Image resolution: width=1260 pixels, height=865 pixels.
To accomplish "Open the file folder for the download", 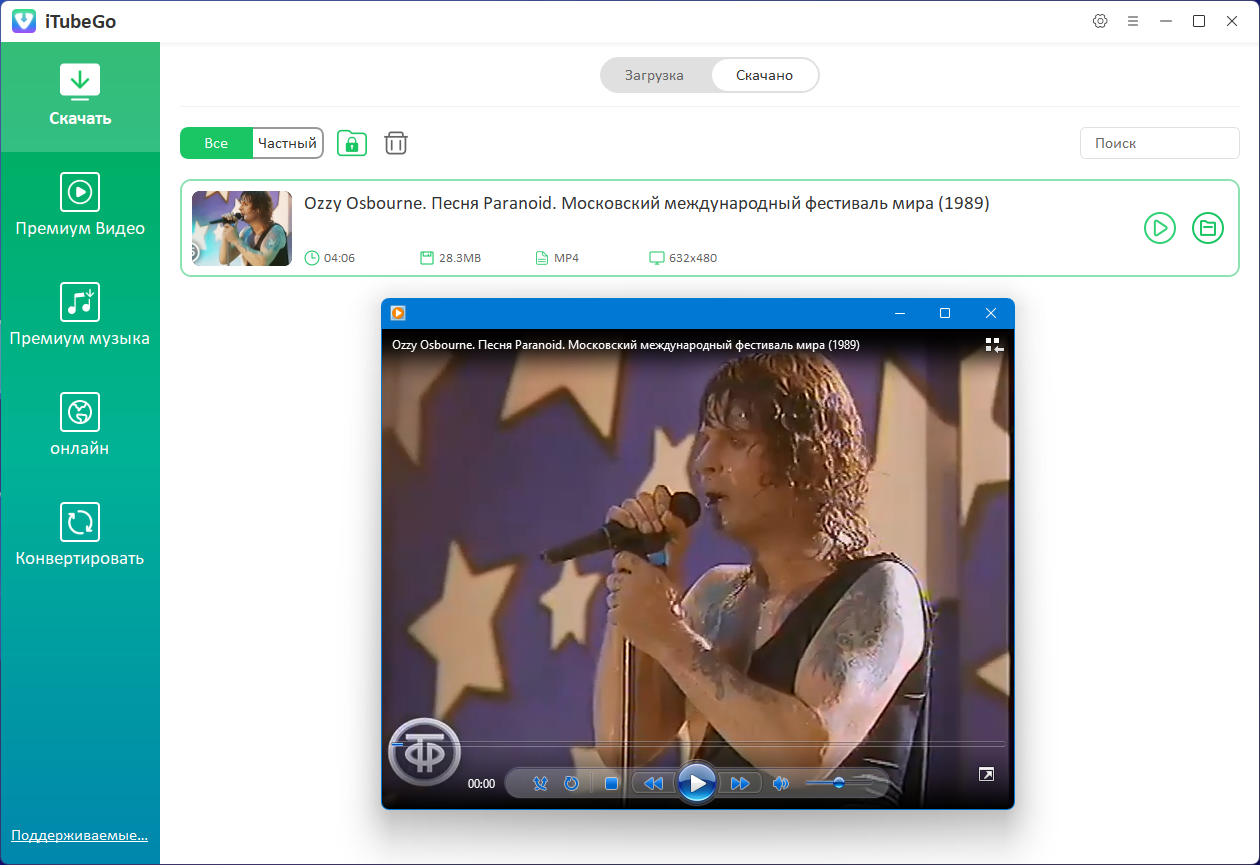I will tap(1208, 228).
